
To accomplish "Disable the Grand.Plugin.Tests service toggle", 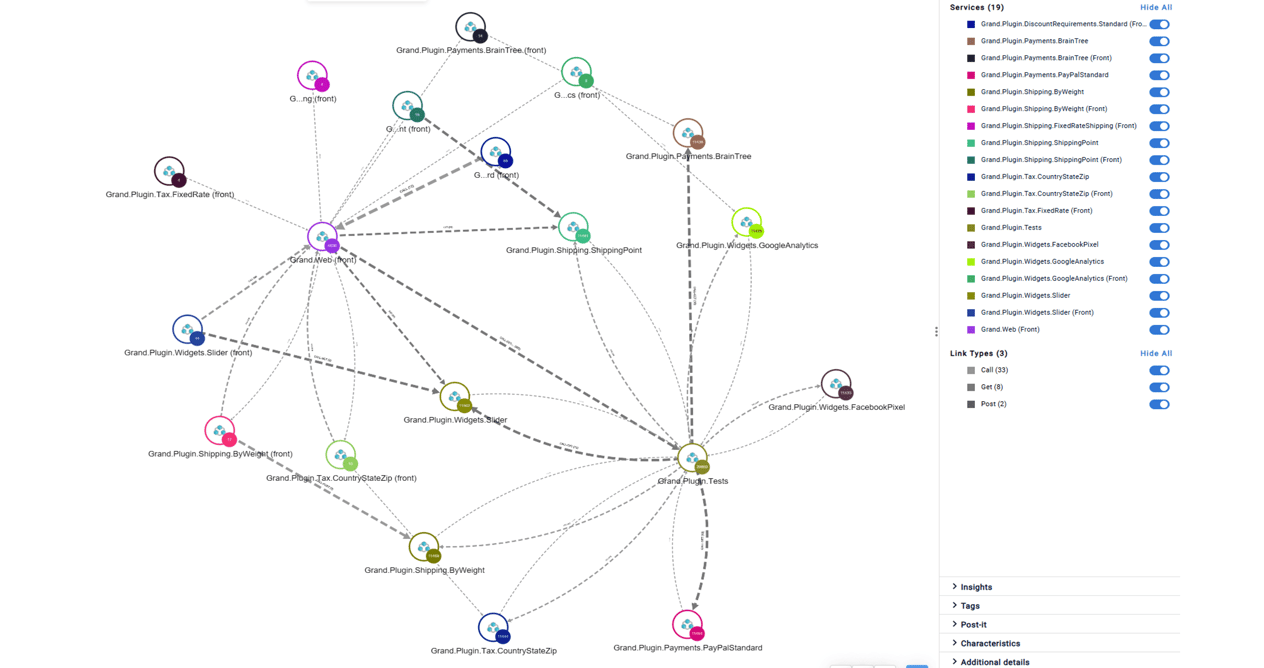I will [1159, 228].
